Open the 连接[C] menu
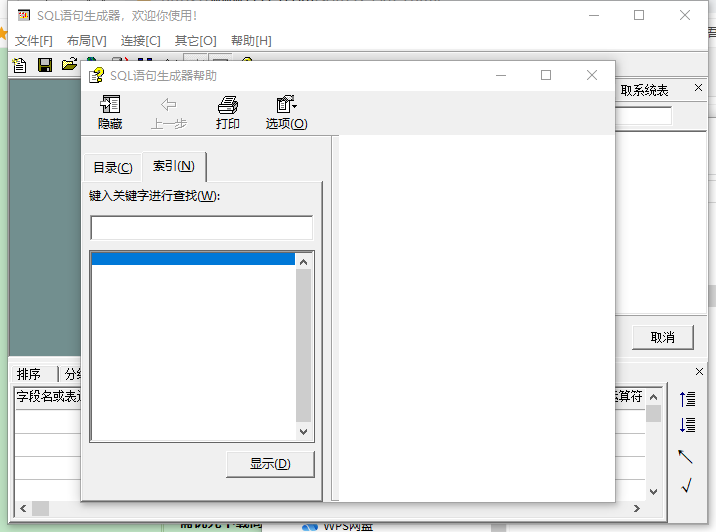 pyautogui.click(x=140, y=41)
